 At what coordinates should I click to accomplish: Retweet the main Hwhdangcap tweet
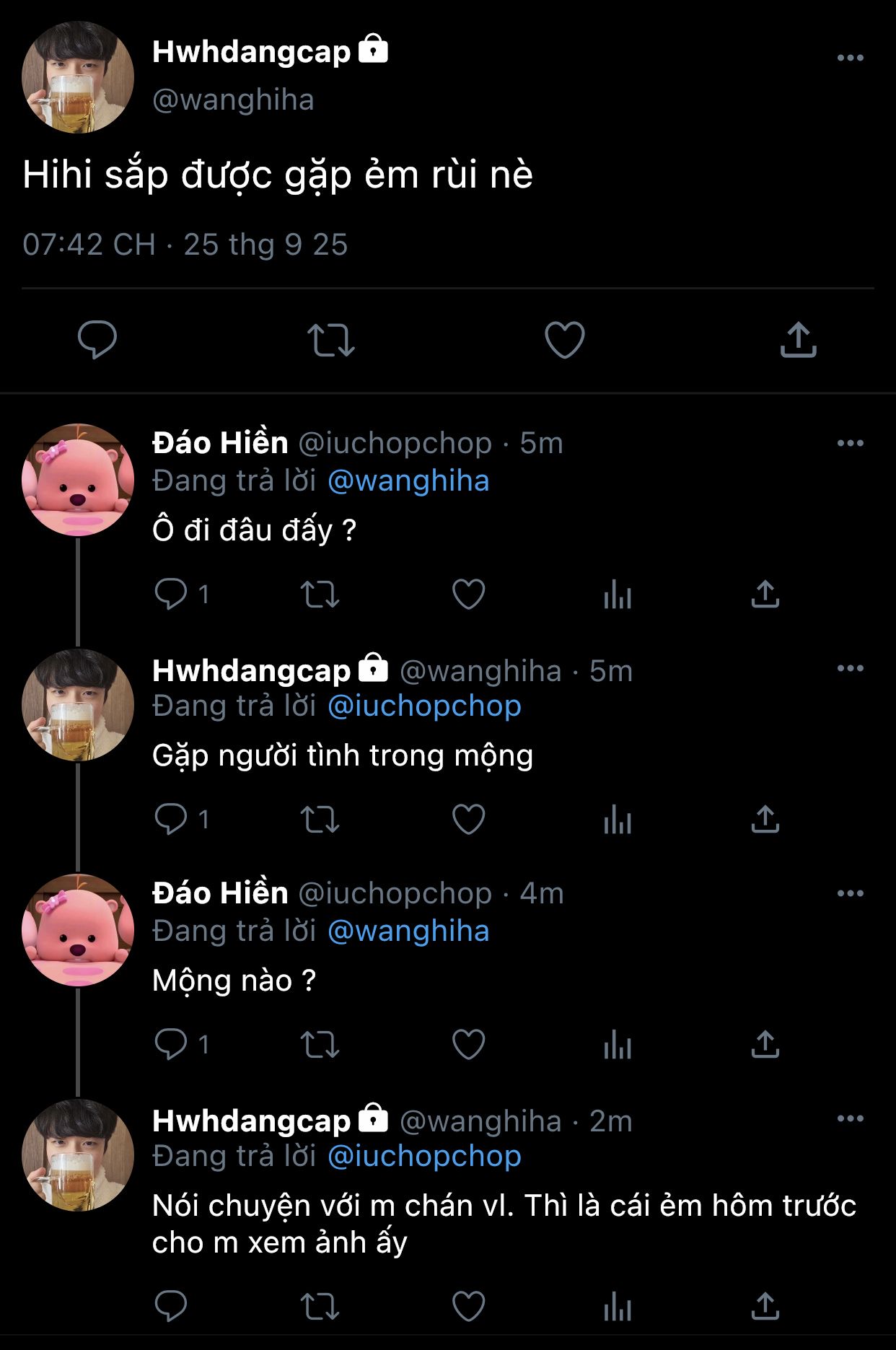click(331, 340)
